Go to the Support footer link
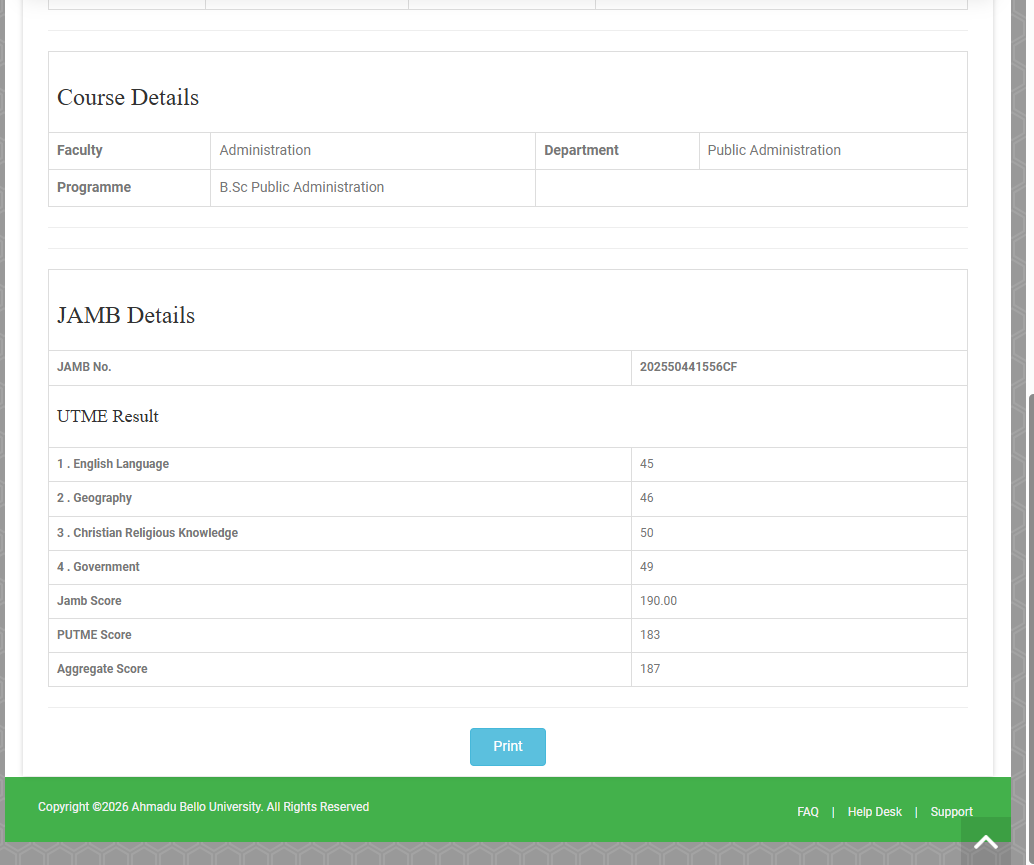The height and width of the screenshot is (865, 1034). tap(951, 812)
